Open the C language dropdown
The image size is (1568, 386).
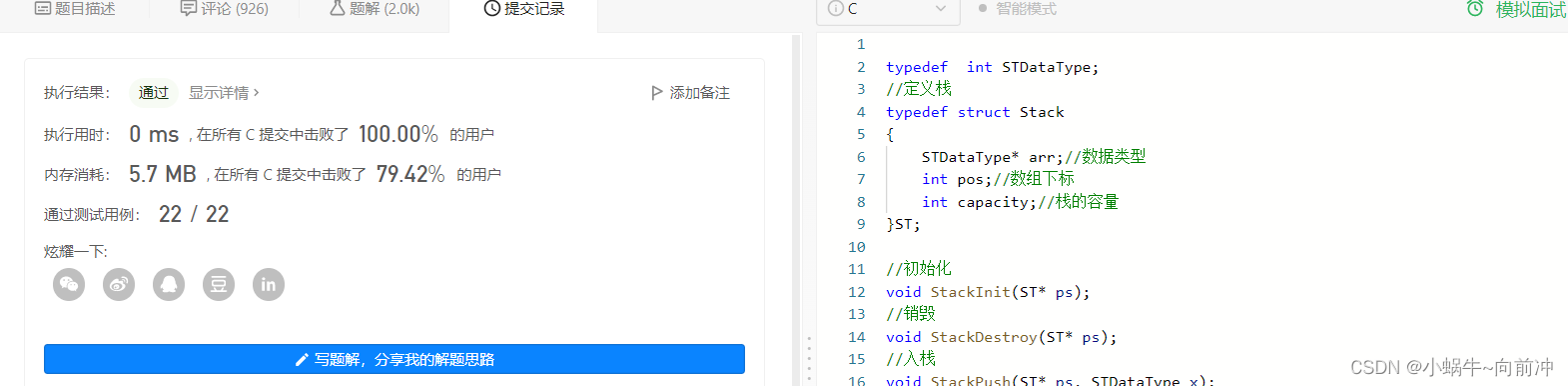[889, 10]
